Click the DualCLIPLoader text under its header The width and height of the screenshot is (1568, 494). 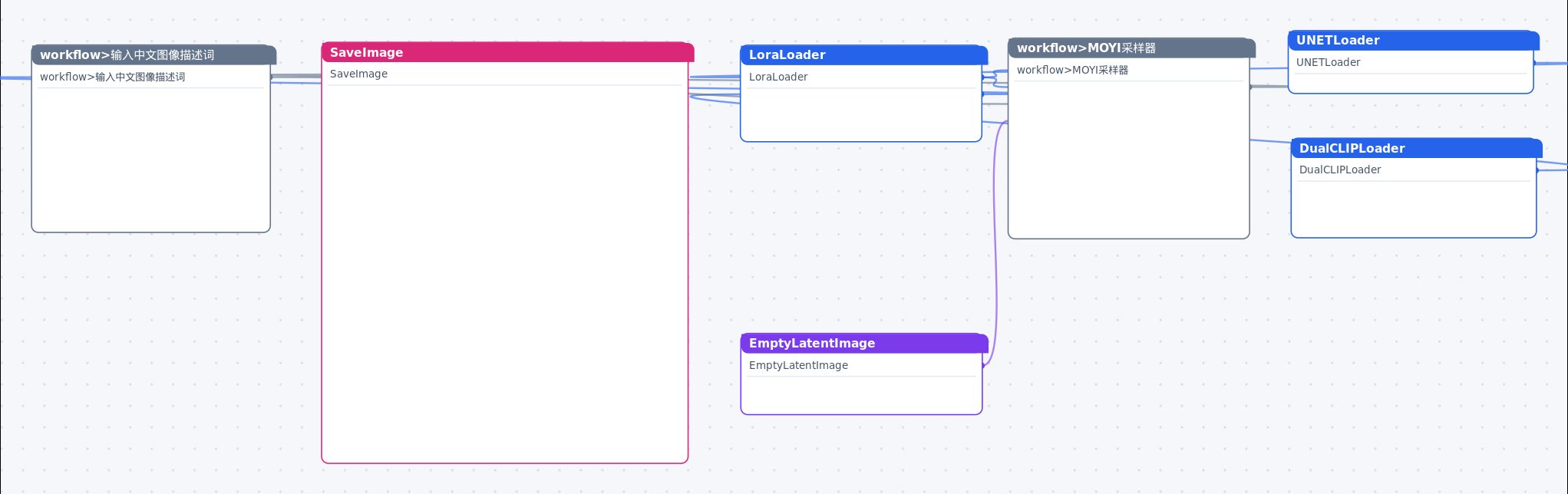(x=1339, y=170)
